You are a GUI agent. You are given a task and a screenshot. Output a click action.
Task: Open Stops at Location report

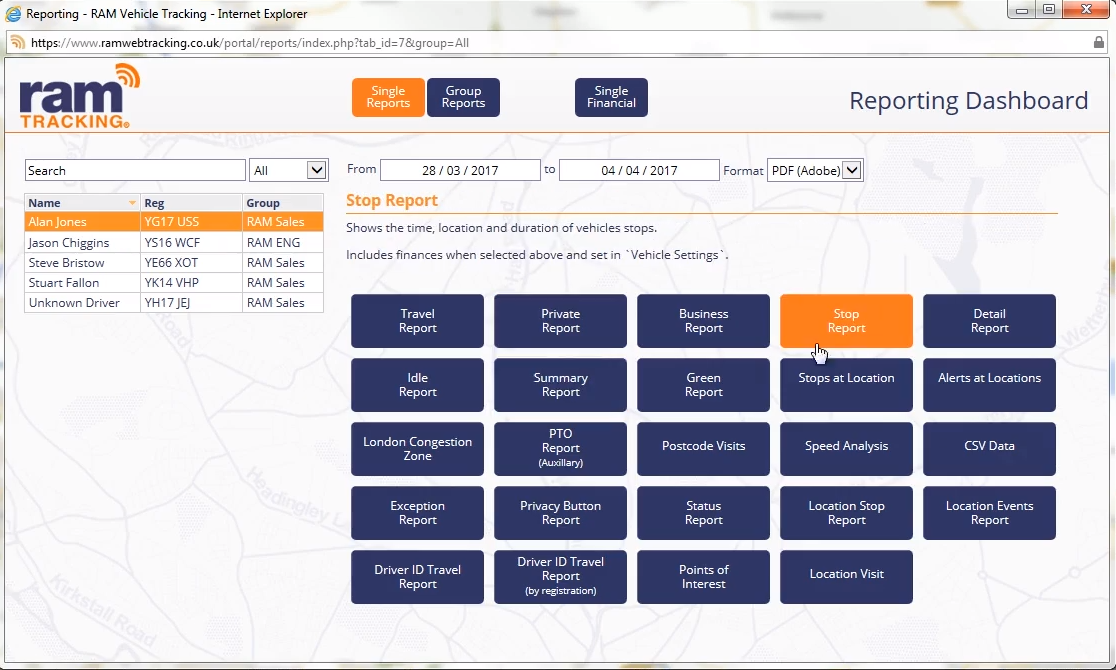click(x=846, y=385)
